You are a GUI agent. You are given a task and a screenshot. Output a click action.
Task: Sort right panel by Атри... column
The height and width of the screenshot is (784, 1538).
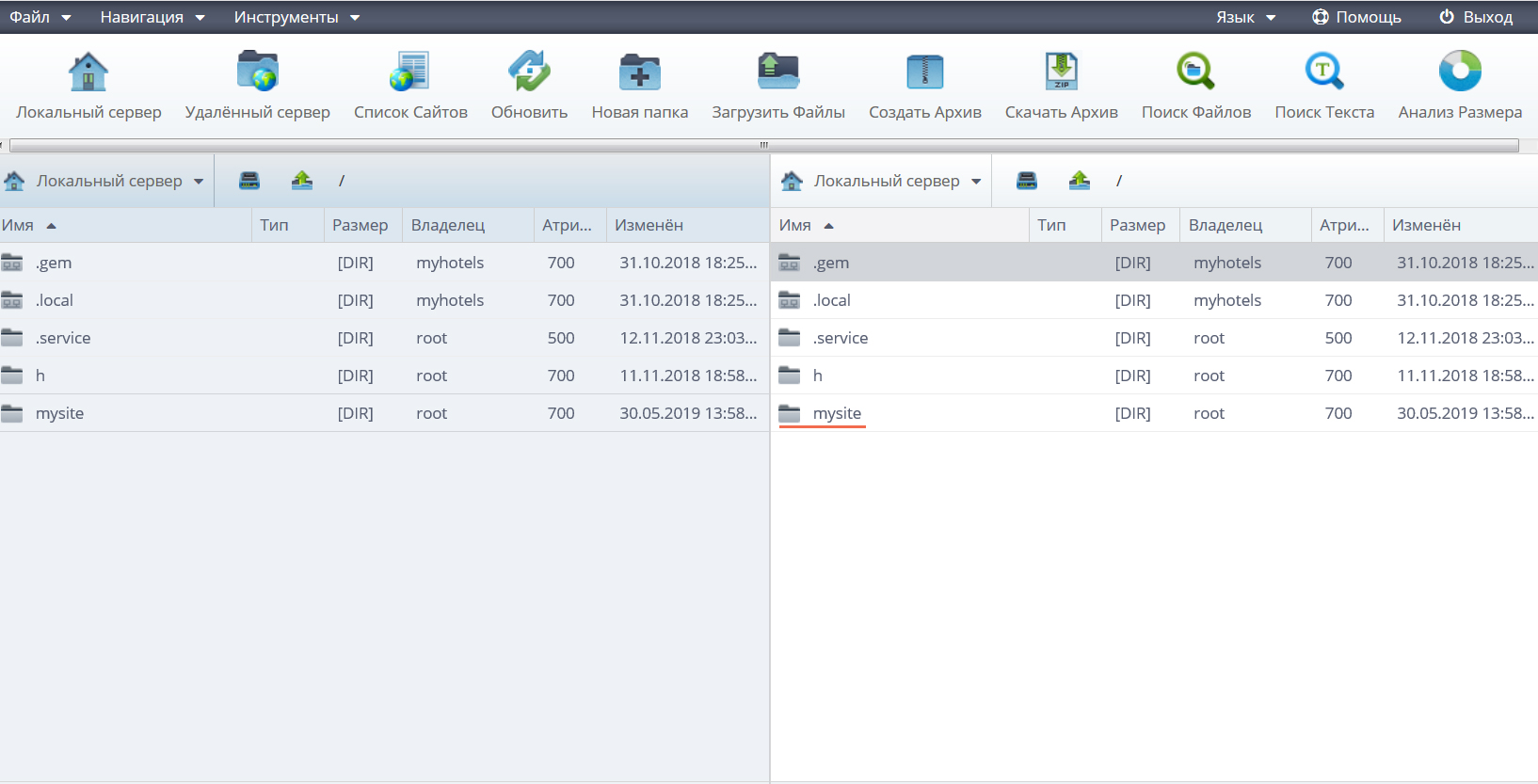tap(1348, 225)
